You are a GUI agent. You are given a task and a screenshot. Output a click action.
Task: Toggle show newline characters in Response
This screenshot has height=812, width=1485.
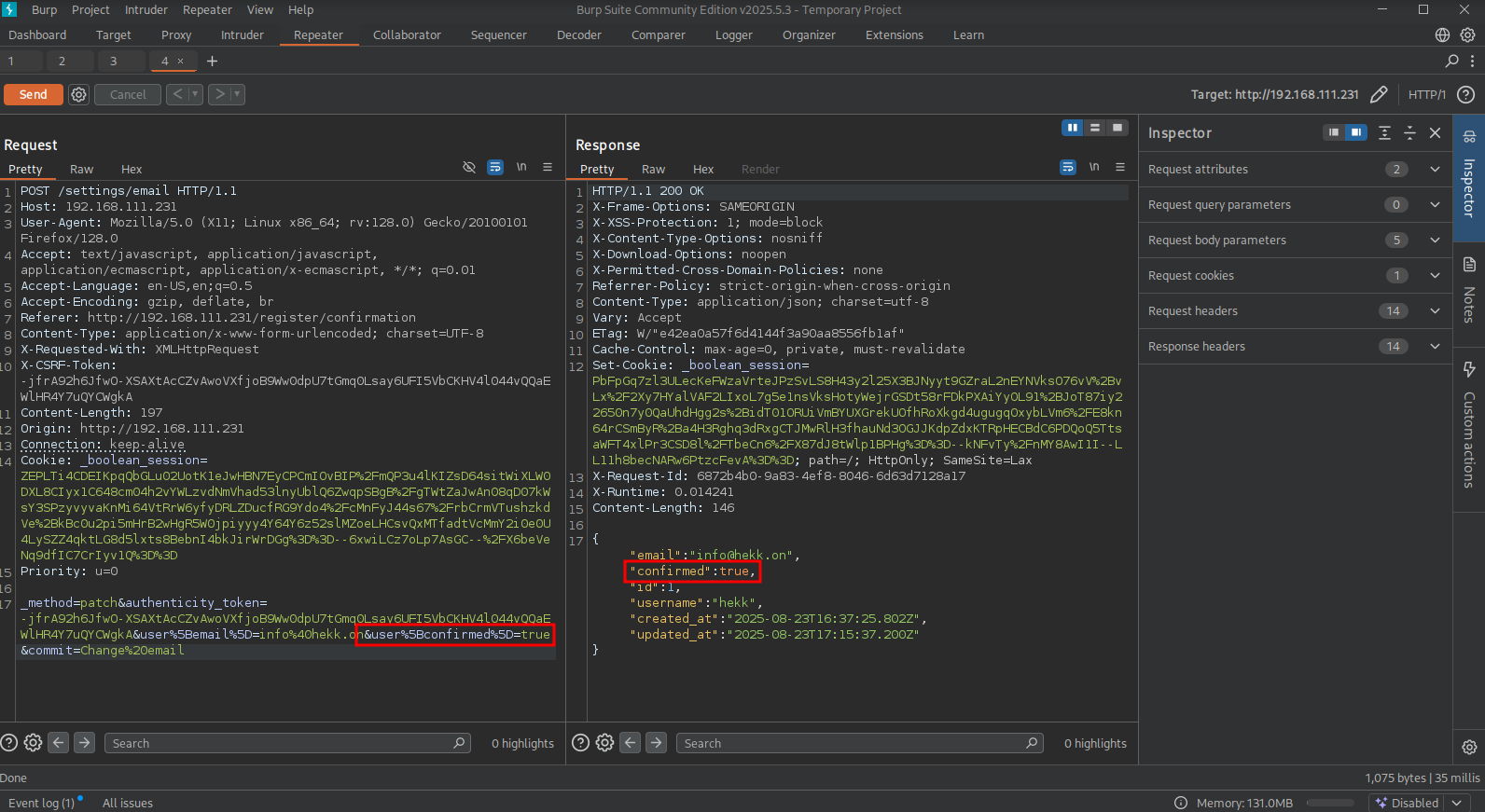pyautogui.click(x=1094, y=167)
